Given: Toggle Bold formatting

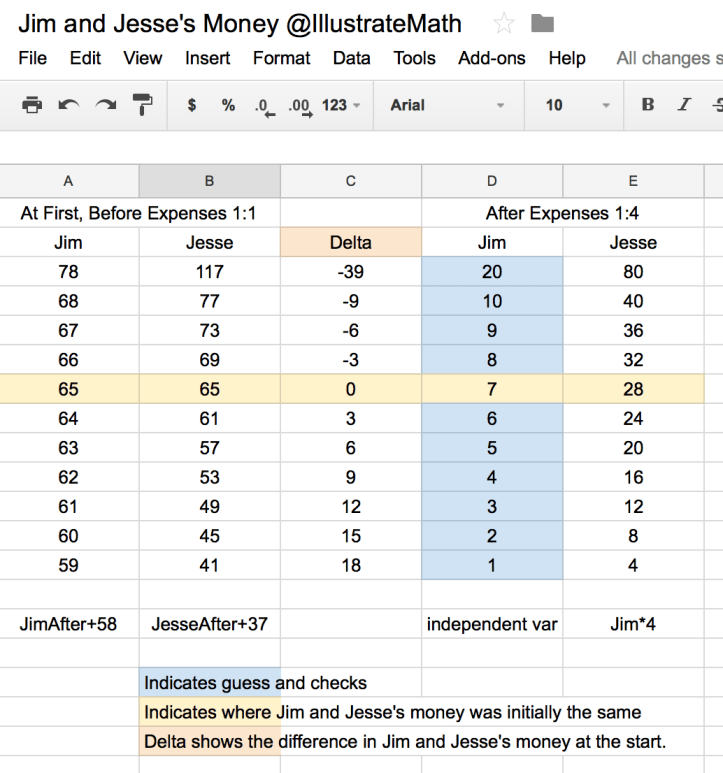Looking at the screenshot, I should (648, 105).
